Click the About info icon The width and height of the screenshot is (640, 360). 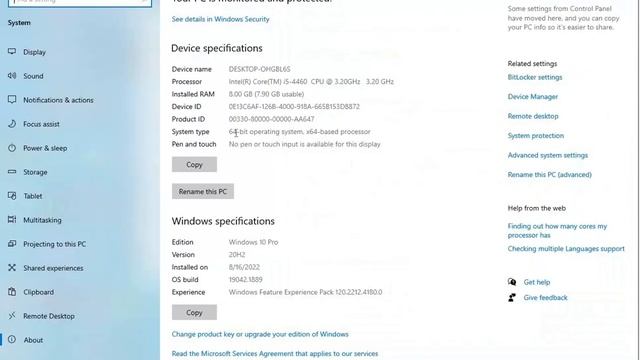(12, 340)
